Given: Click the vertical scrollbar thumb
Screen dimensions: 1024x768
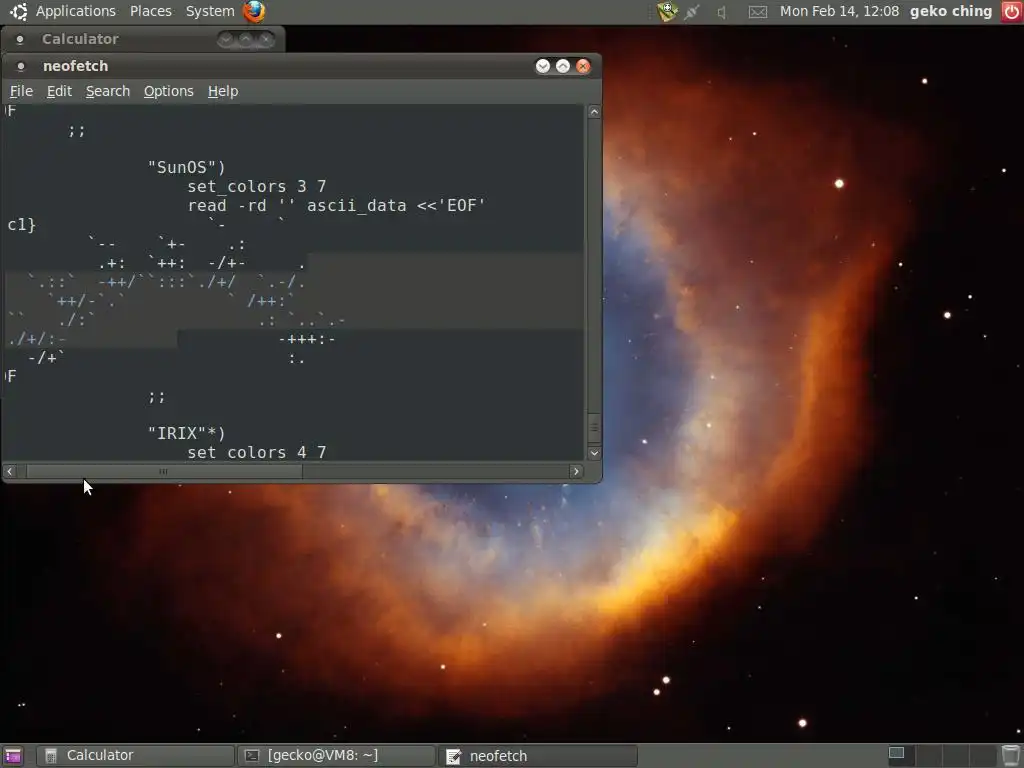Looking at the screenshot, I should coord(594,428).
